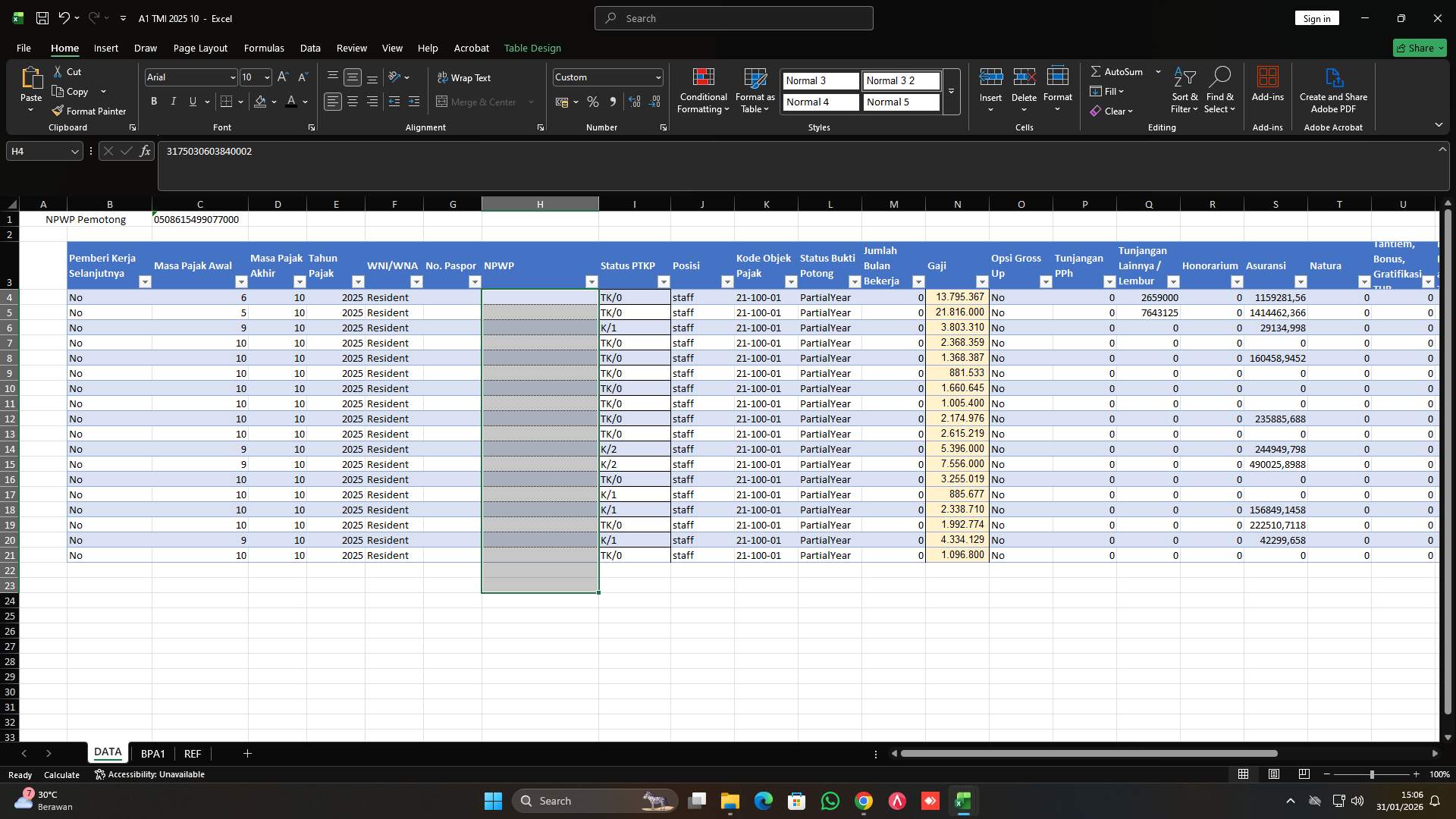Toggle bold formatting
Viewport: 1456px width, 819px height.
pos(153,101)
